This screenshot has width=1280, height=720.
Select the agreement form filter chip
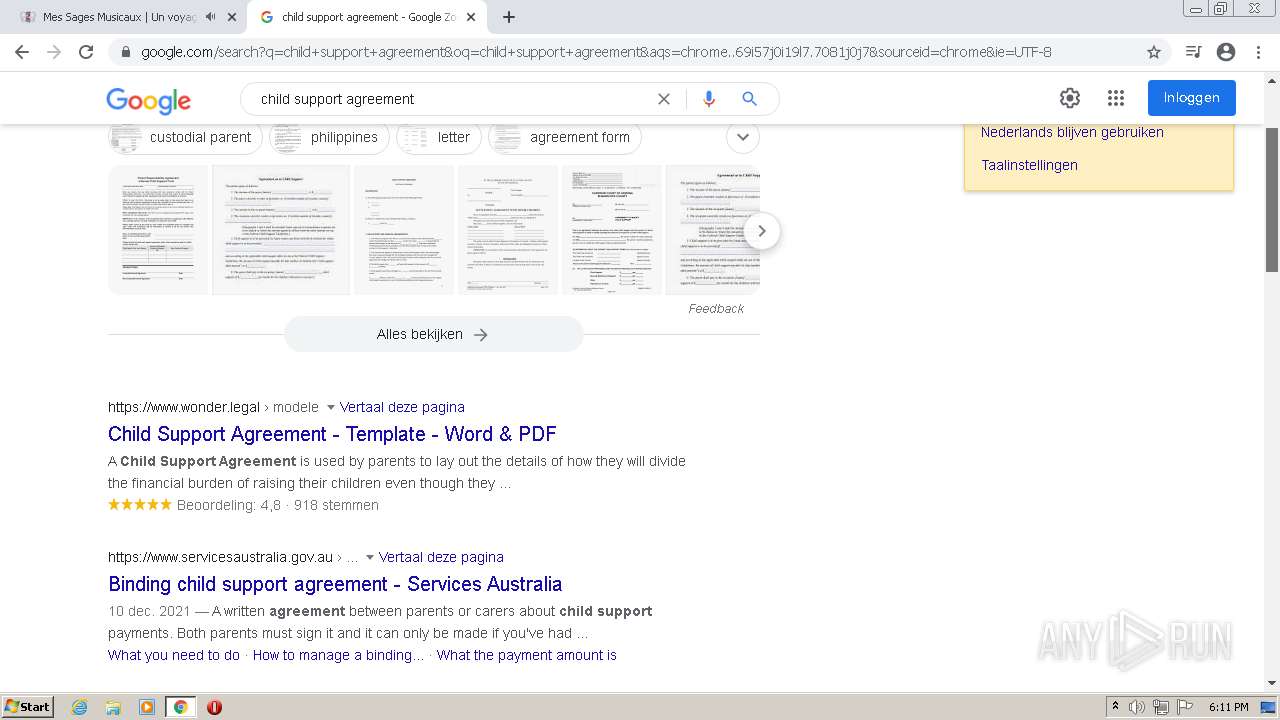coord(564,137)
